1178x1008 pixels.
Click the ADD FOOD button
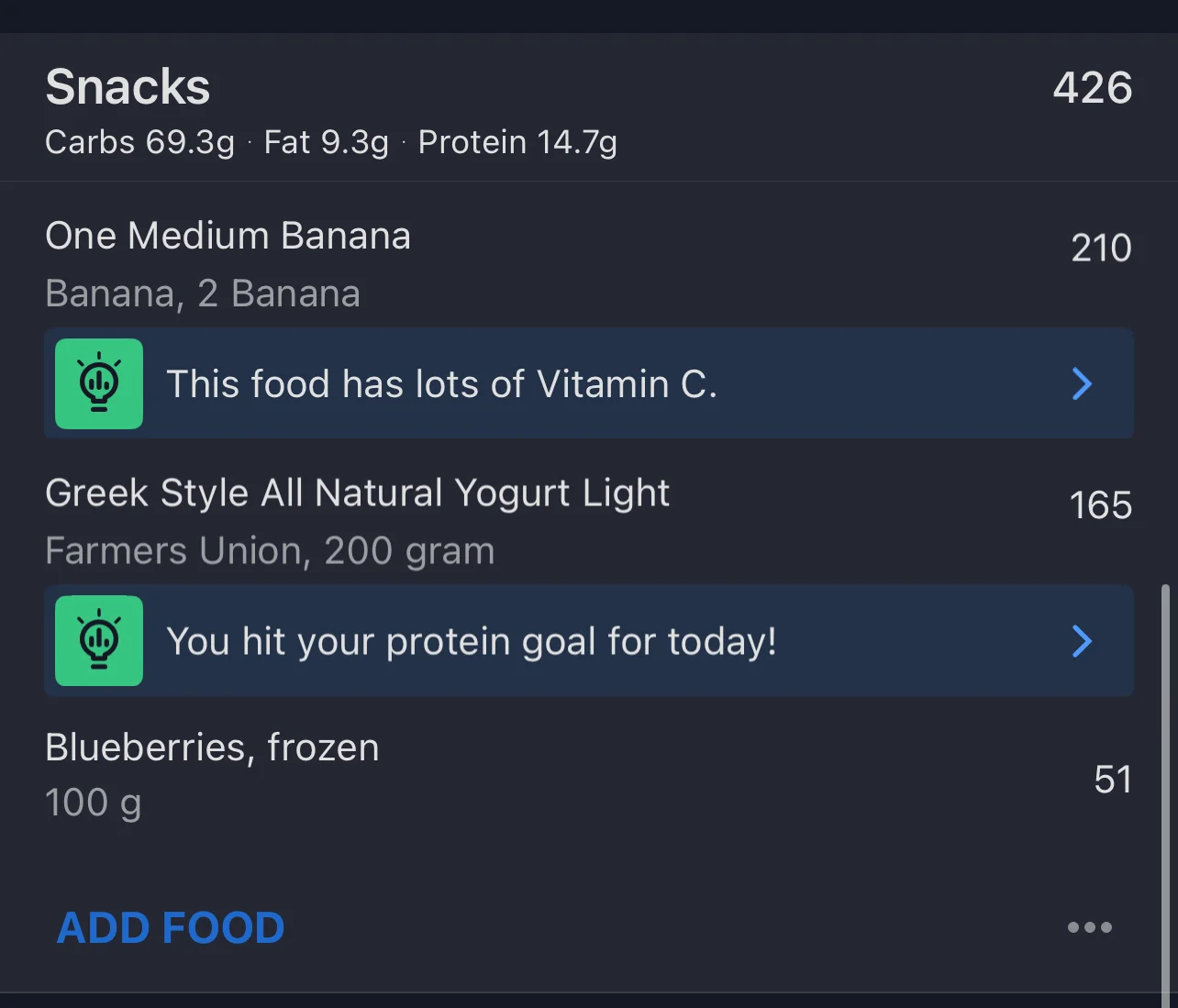(171, 927)
